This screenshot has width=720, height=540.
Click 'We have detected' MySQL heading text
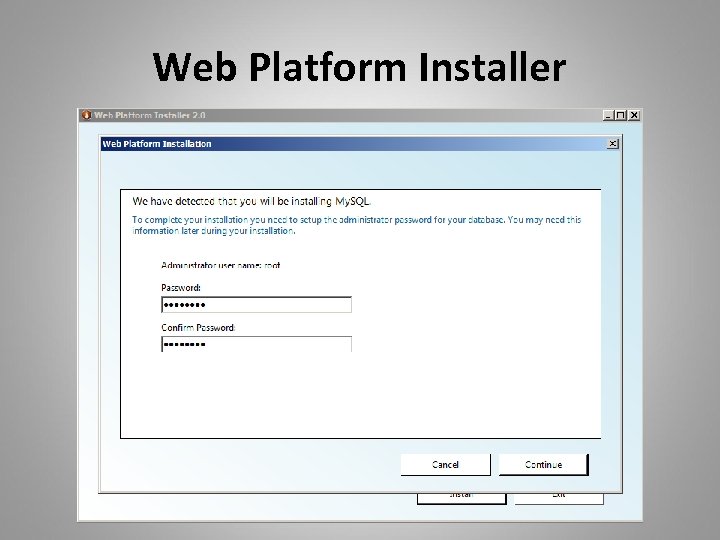click(251, 201)
